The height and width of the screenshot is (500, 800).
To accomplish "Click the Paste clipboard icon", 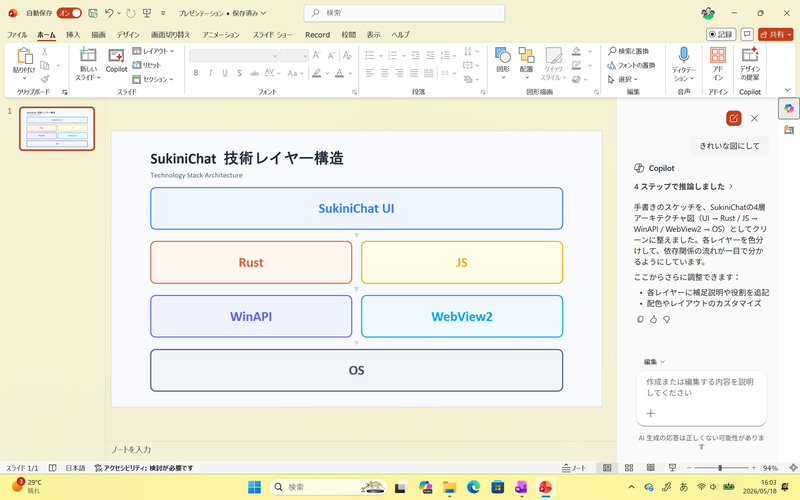I will click(x=24, y=56).
